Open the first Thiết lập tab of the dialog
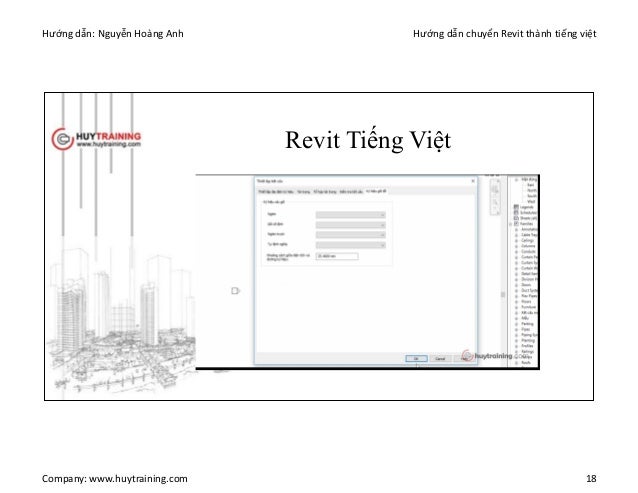Screen dimensions: 638x493 point(276,192)
